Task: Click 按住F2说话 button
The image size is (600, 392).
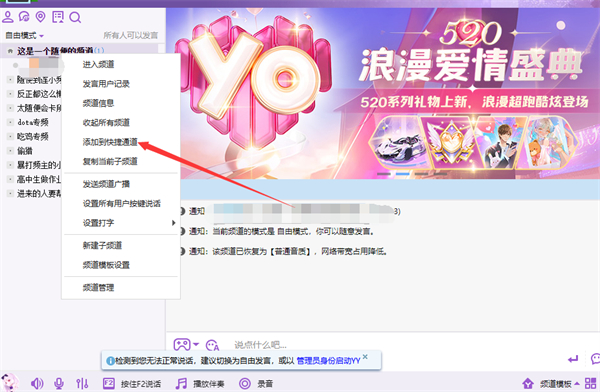Action: (140, 384)
